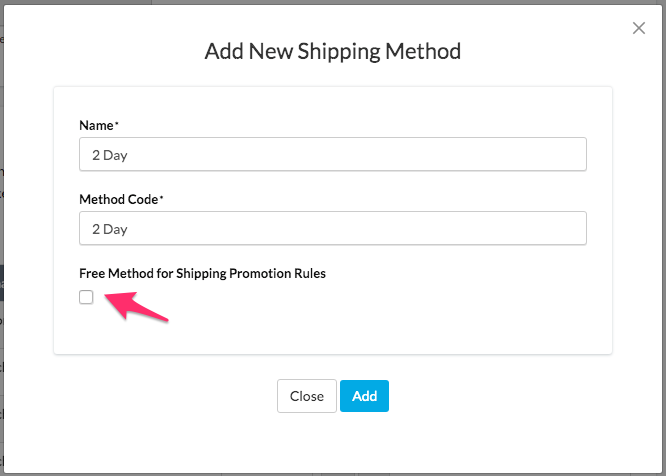Click the "Method Code" field label

tap(118, 199)
